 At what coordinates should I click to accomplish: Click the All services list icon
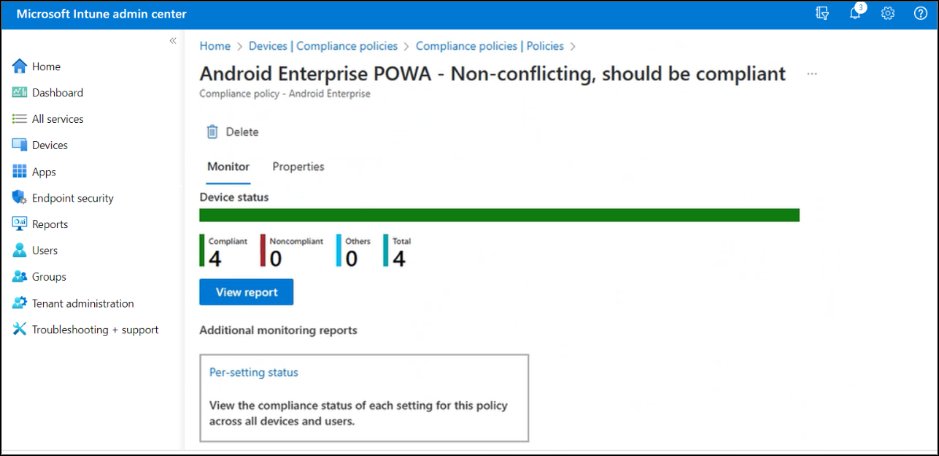pyautogui.click(x=19, y=119)
